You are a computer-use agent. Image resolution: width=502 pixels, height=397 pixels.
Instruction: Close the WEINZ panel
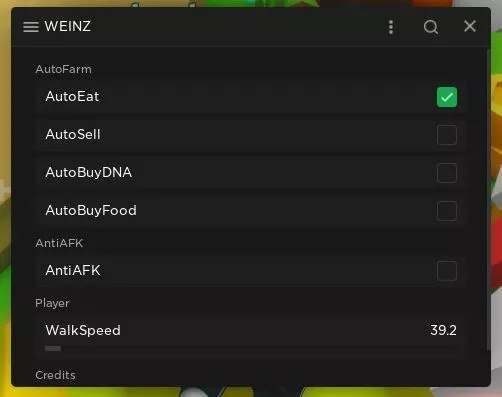pos(470,26)
